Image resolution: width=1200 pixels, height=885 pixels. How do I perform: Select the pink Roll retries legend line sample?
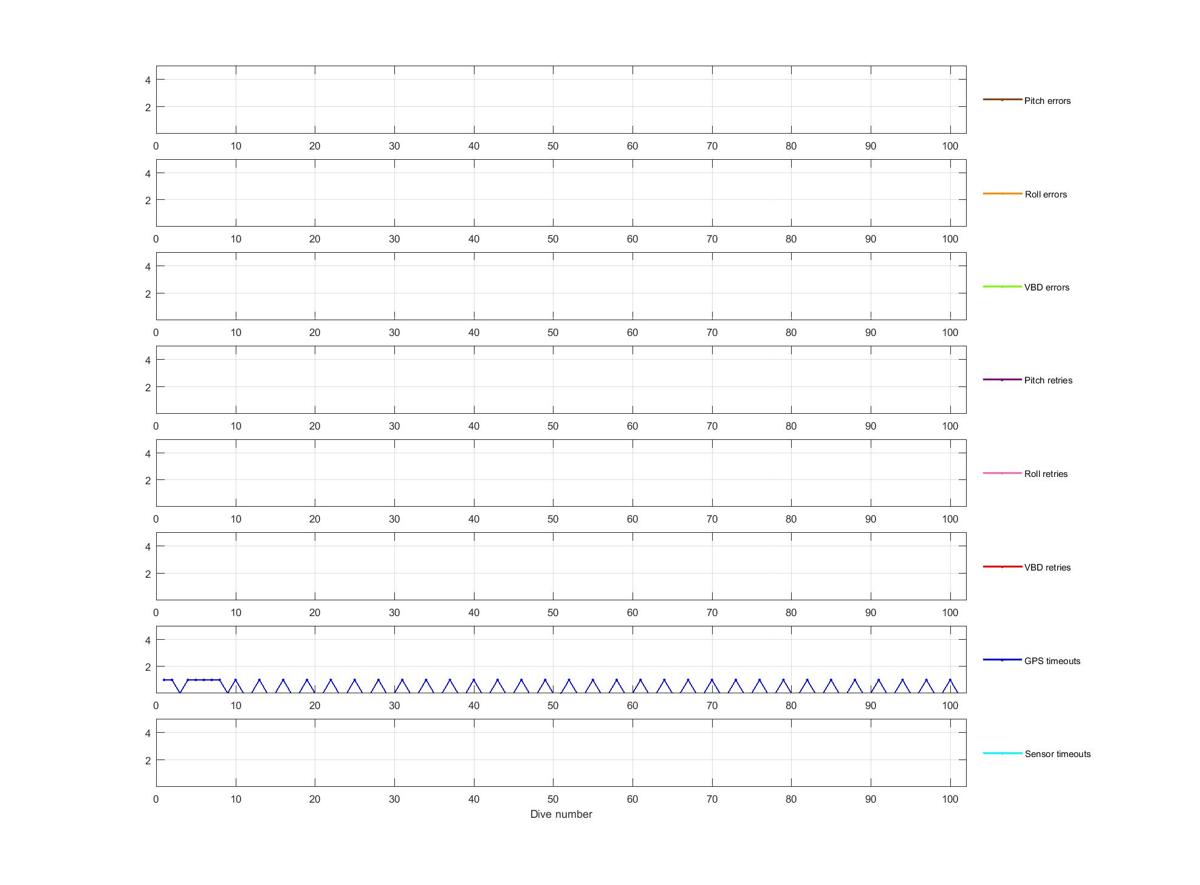(1002, 473)
